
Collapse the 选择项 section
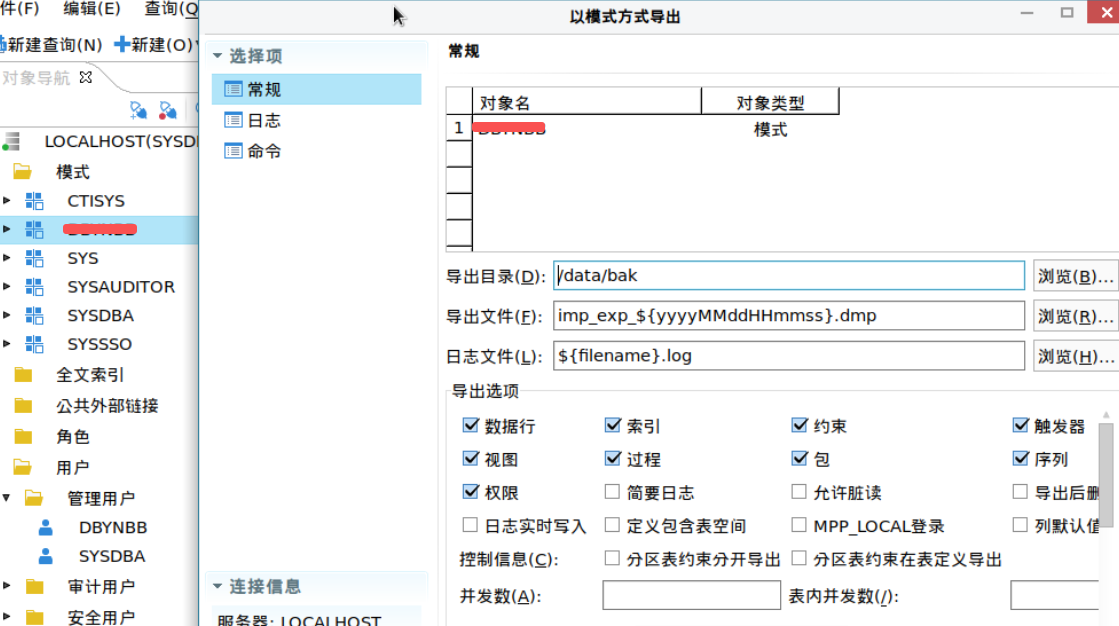(217, 56)
